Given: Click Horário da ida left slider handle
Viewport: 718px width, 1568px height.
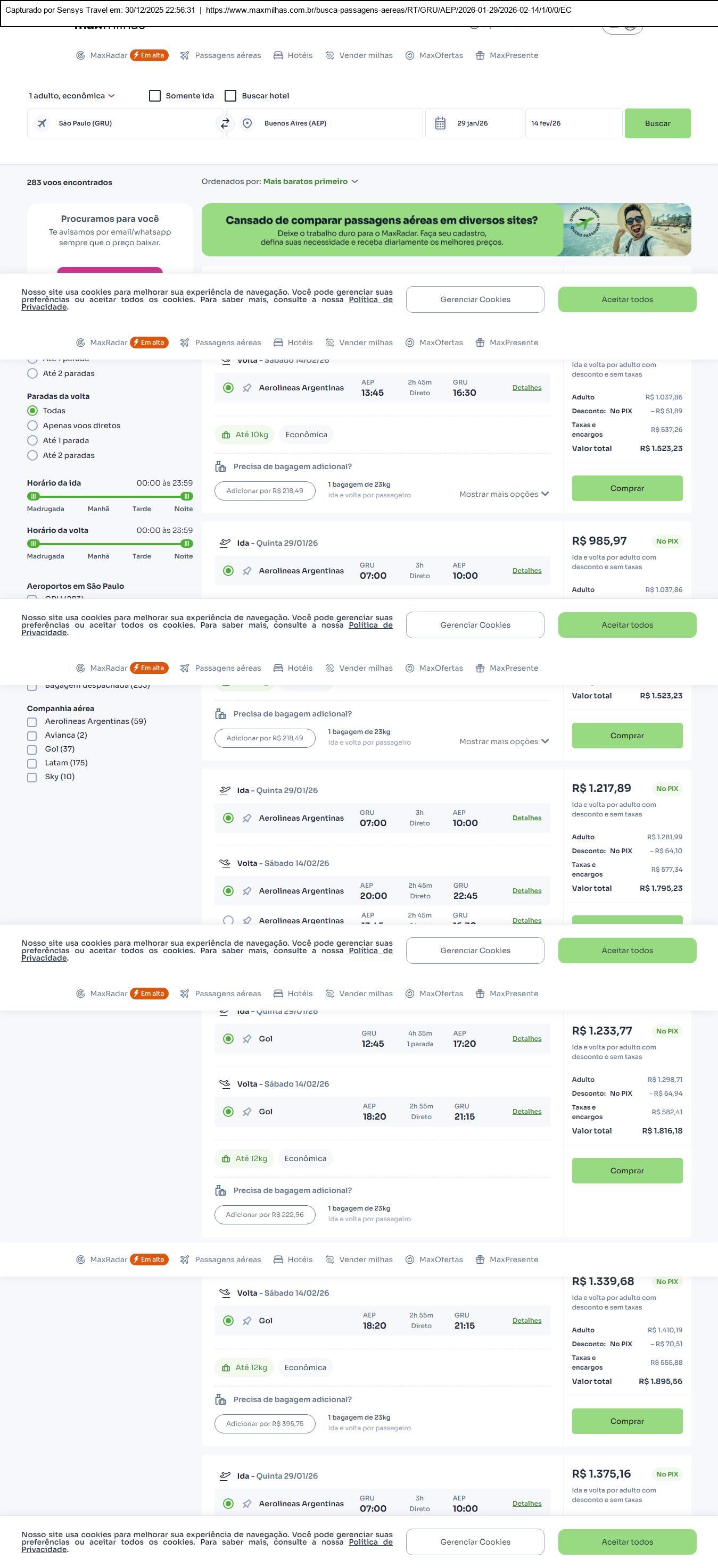Looking at the screenshot, I should coord(34,497).
